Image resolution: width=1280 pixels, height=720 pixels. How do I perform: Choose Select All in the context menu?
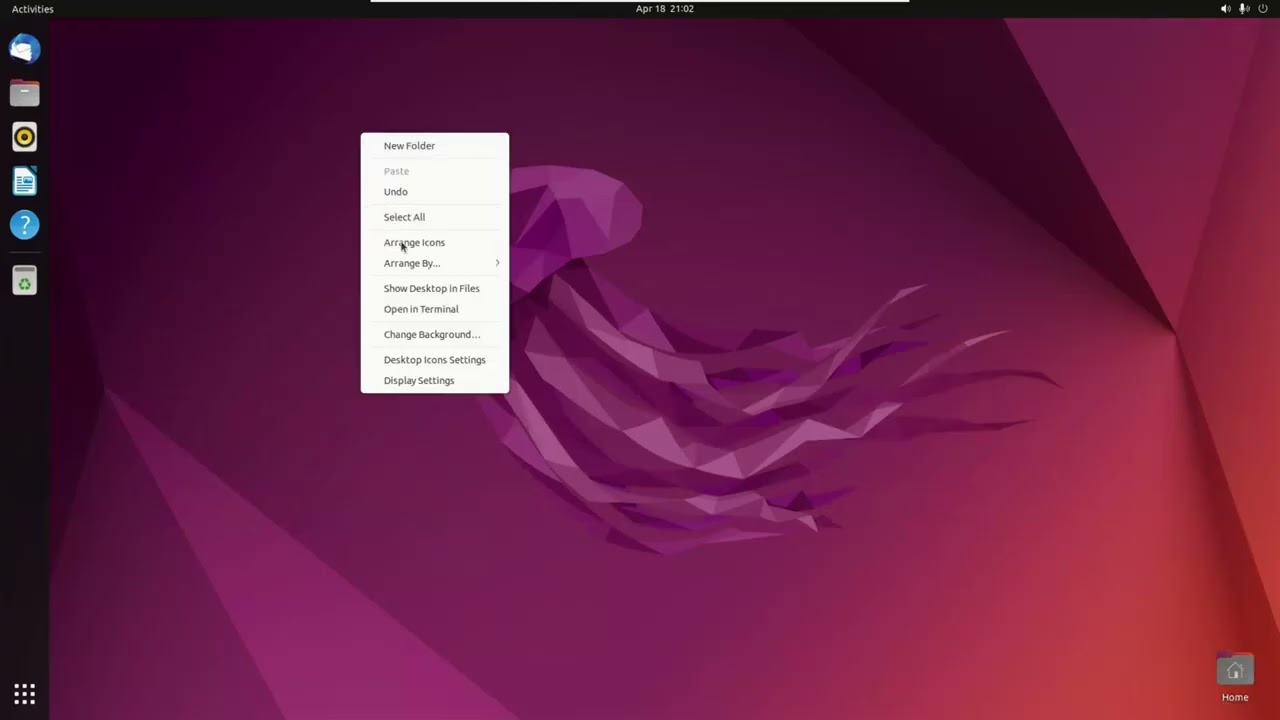(434, 217)
